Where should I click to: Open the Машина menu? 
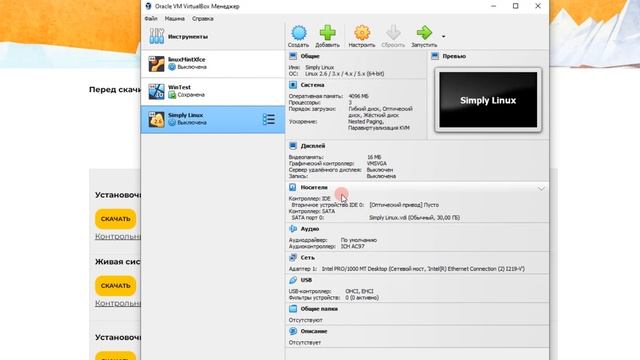[175, 19]
